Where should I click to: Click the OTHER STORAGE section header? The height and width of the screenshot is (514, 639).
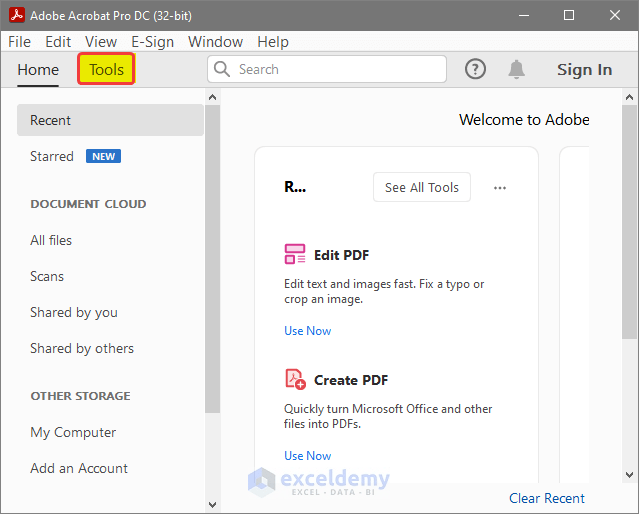[80, 396]
